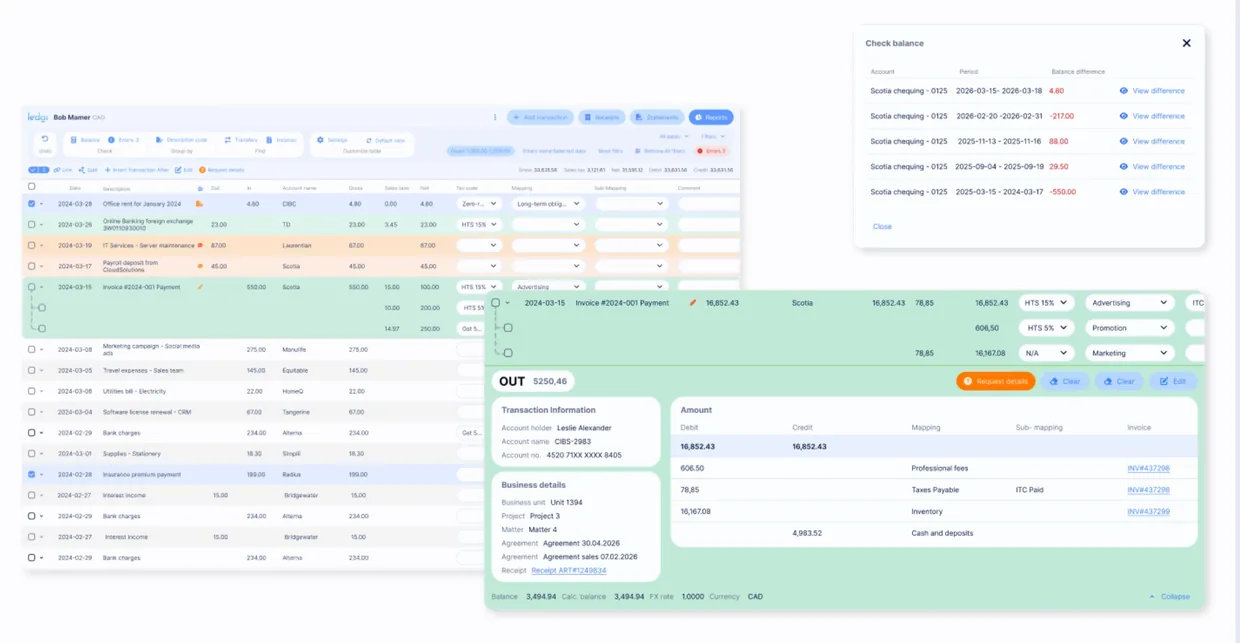The image size is (1240, 643).
Task: Collapse the expanded transaction details
Action: click(x=1170, y=597)
